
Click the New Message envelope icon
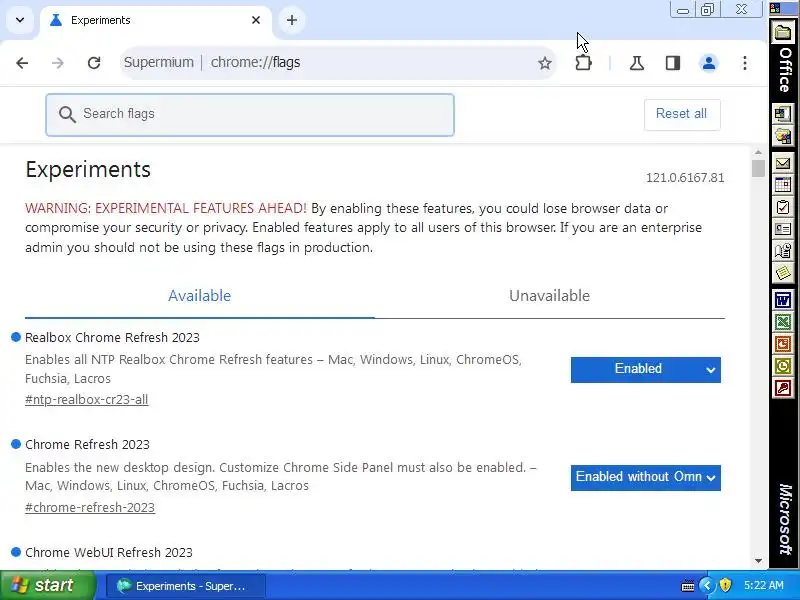pyautogui.click(x=783, y=163)
